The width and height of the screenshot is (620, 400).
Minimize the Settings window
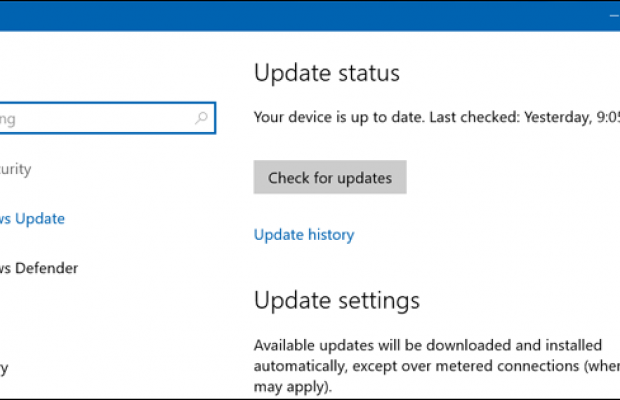(612, 16)
